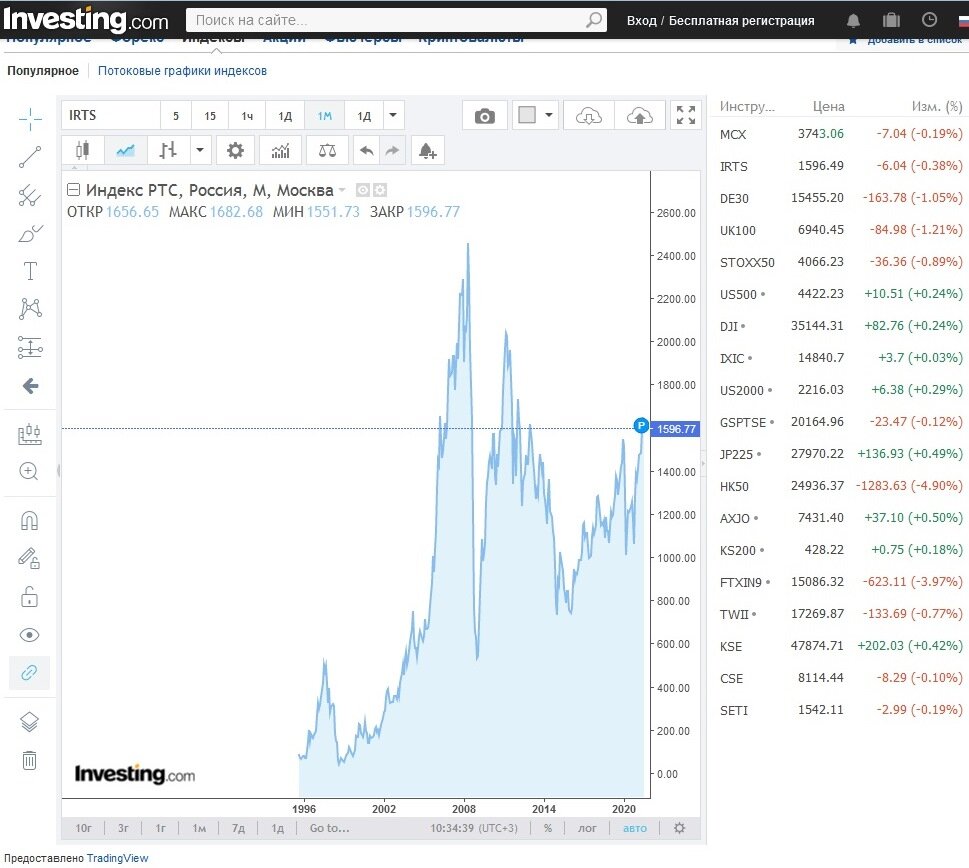Open the Потоковые графики индексов tab
969x868 pixels.
(183, 71)
